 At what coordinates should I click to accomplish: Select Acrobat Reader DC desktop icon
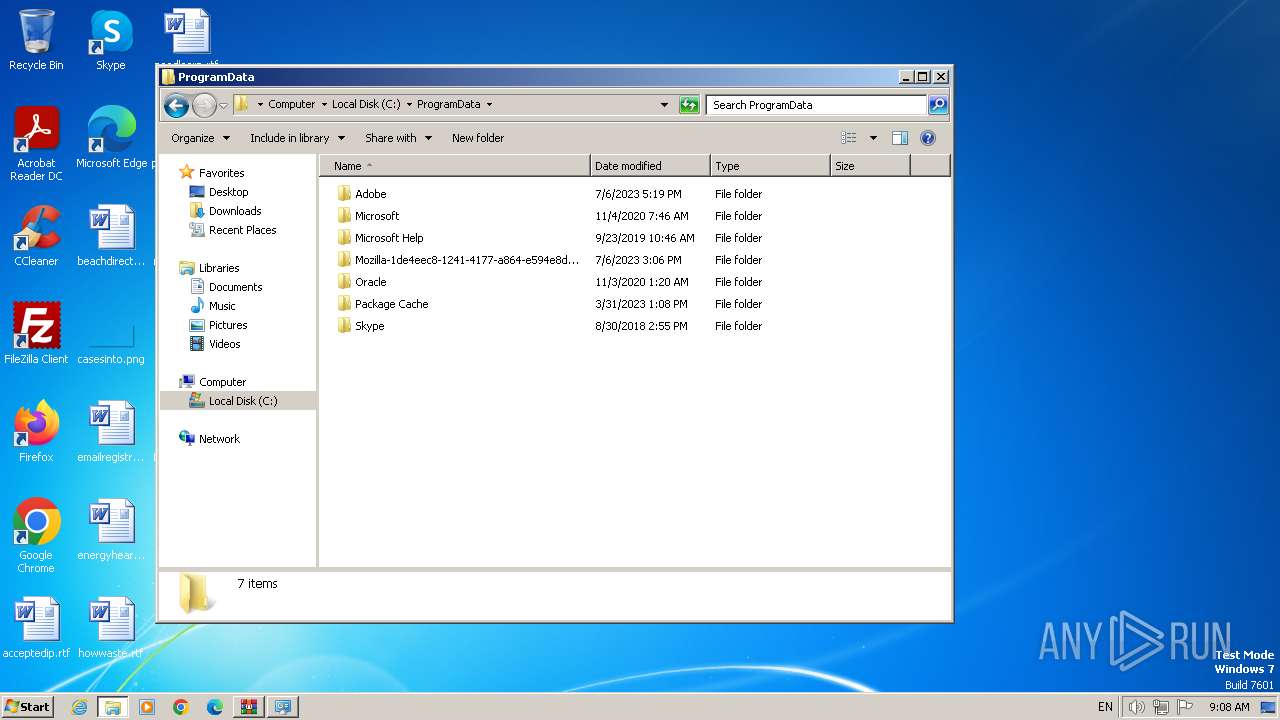(36, 144)
